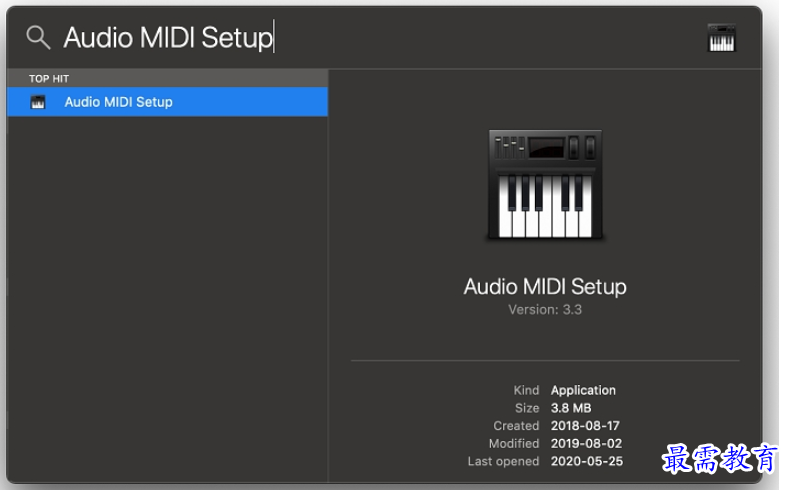786x490 pixels.
Task: Click the Kind Application value
Action: [583, 390]
